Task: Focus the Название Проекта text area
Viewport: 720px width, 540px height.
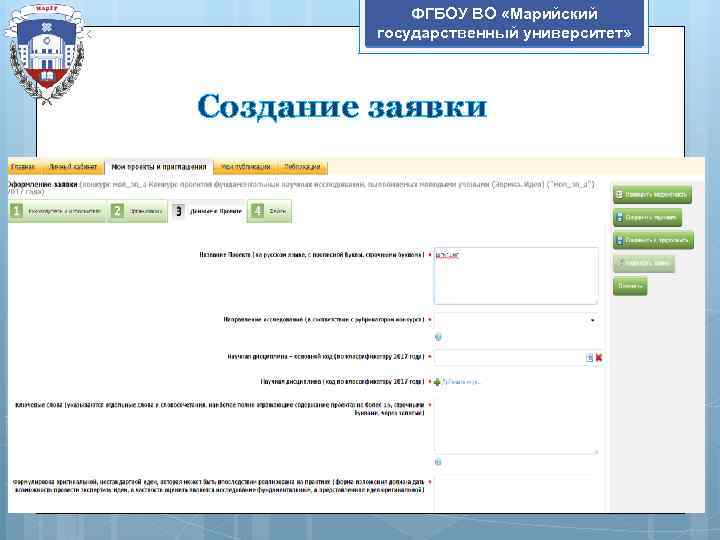Action: 516,276
